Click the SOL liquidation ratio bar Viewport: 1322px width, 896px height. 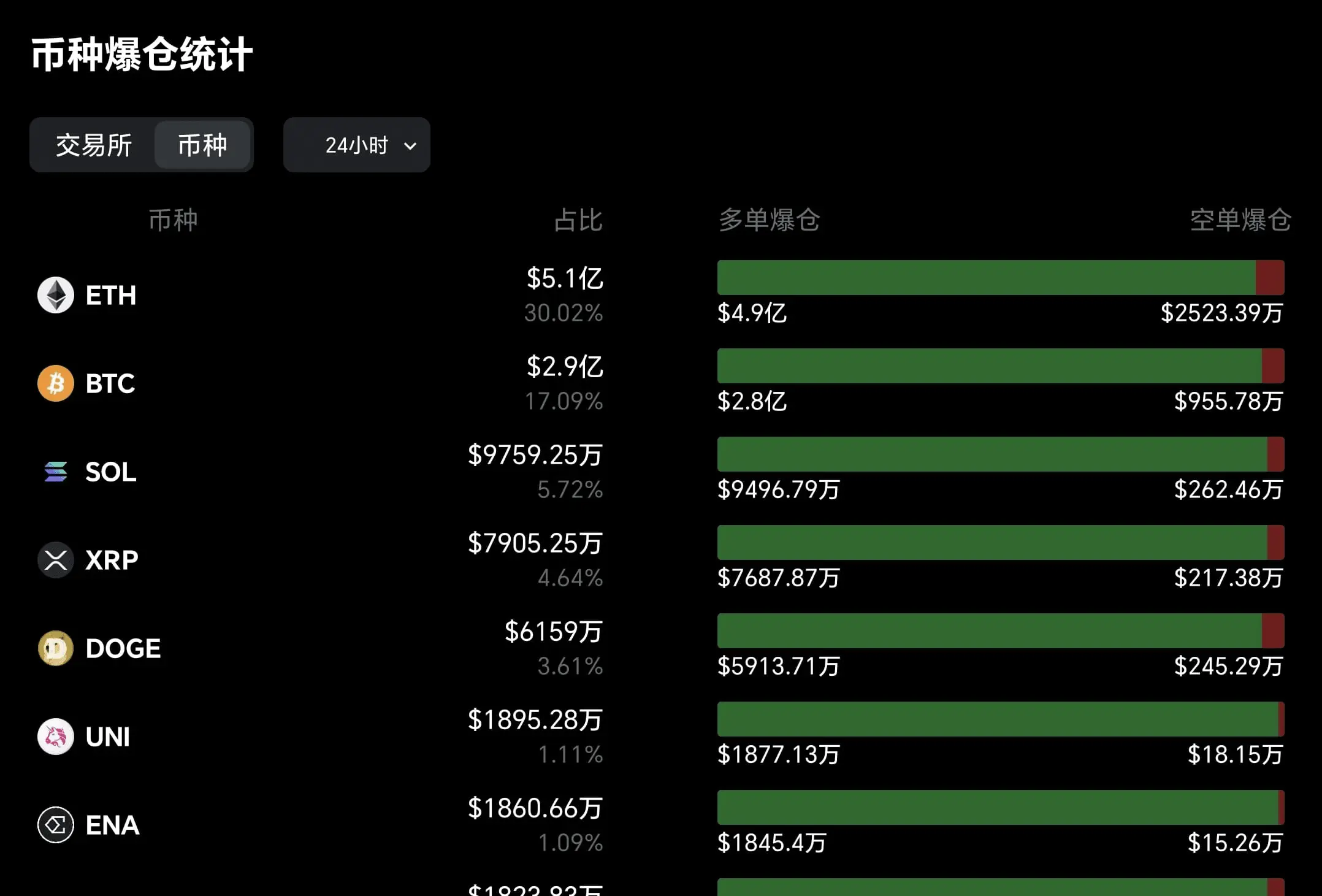(x=1001, y=454)
